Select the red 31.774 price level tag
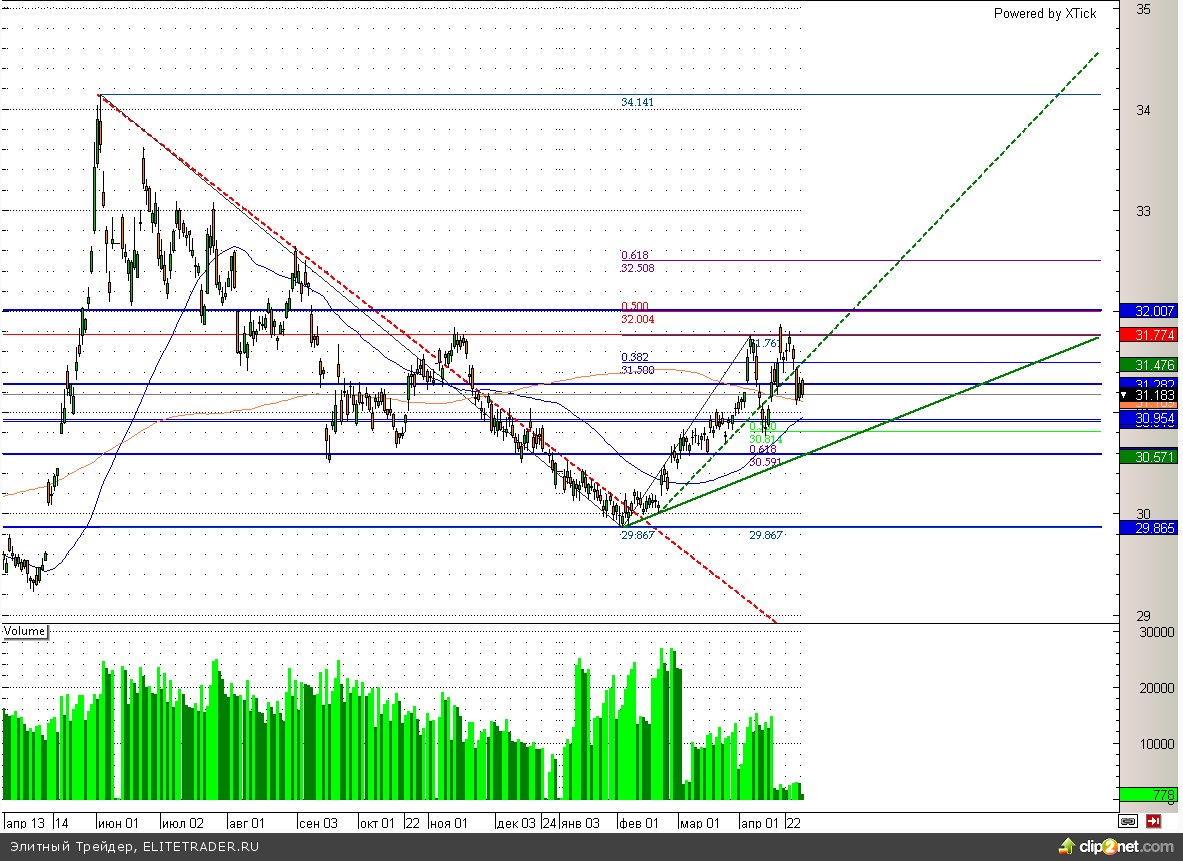The height and width of the screenshot is (861, 1183). pos(1148,334)
